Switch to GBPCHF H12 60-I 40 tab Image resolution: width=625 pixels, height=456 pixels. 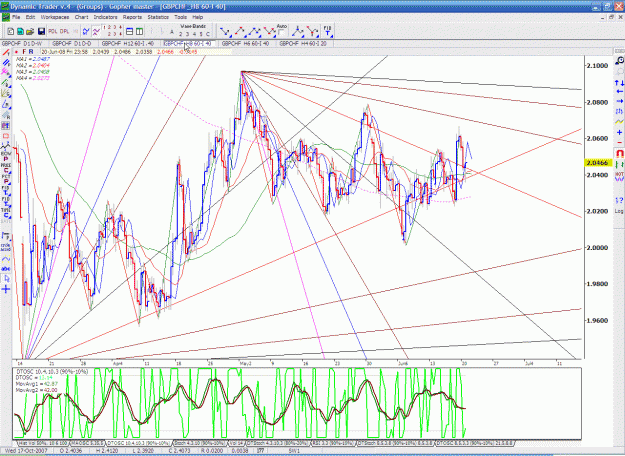click(x=128, y=43)
